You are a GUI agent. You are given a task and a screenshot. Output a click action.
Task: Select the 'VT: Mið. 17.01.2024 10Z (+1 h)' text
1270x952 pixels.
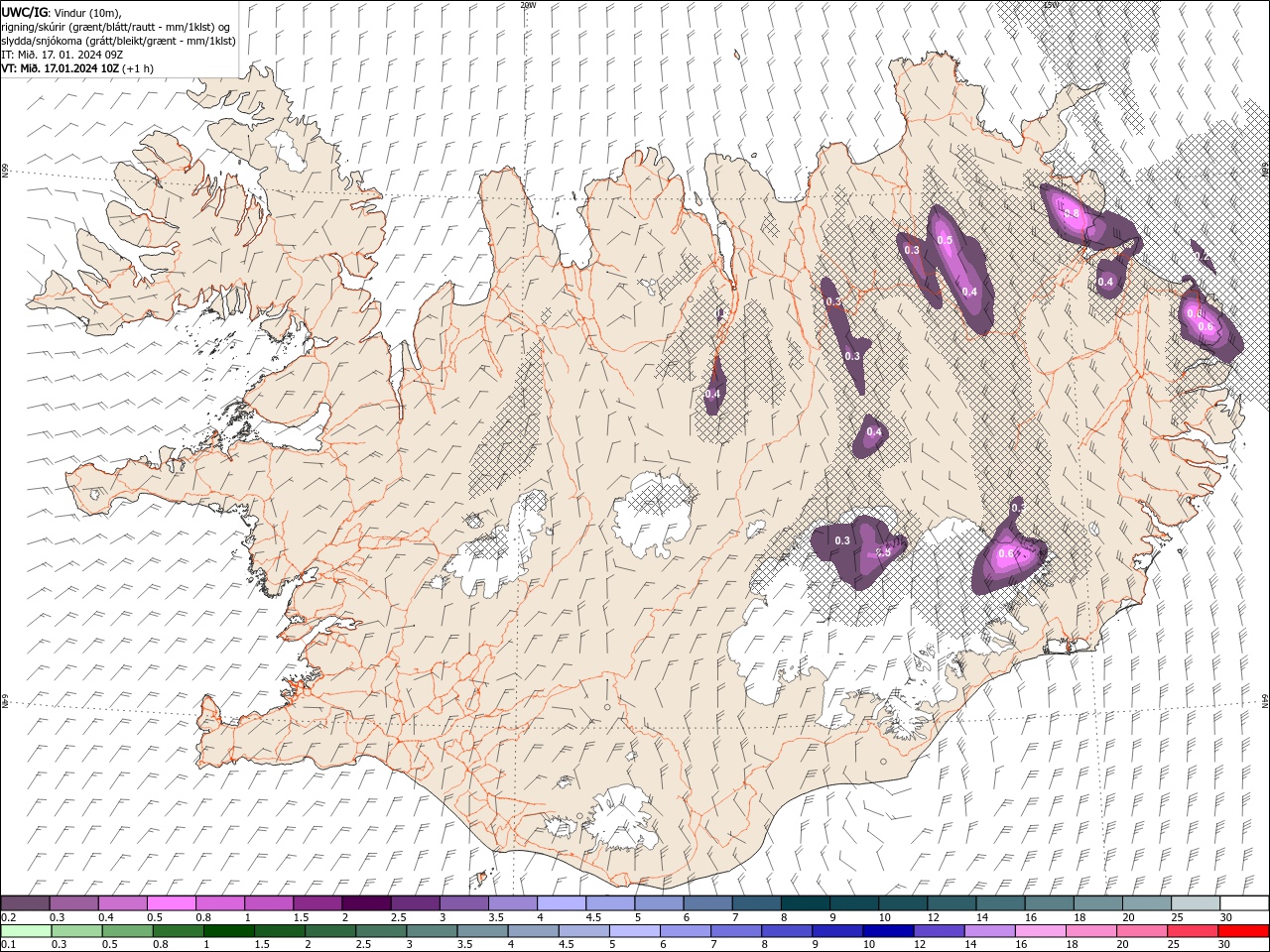[77, 68]
